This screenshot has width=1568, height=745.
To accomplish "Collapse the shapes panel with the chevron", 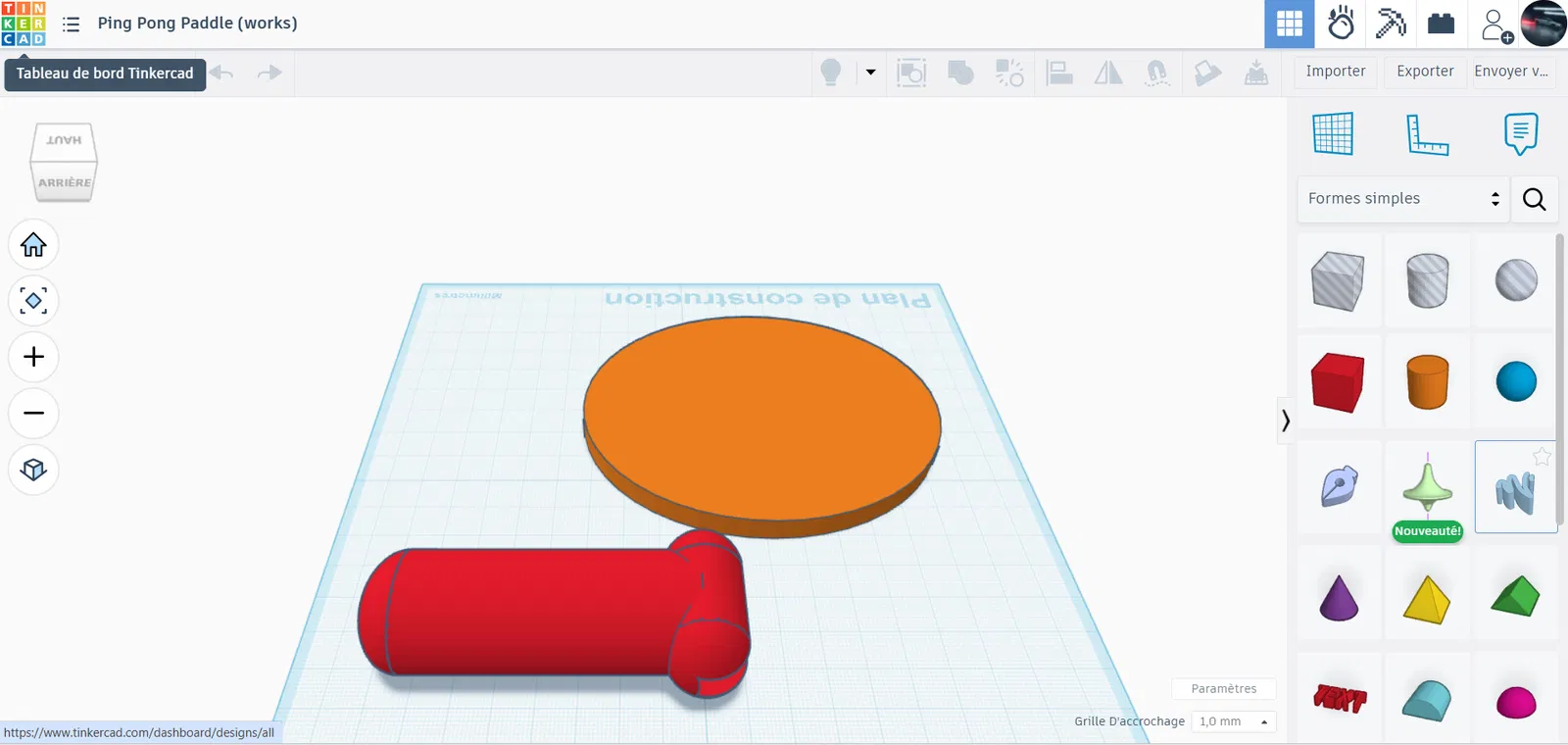I will 1285,421.
